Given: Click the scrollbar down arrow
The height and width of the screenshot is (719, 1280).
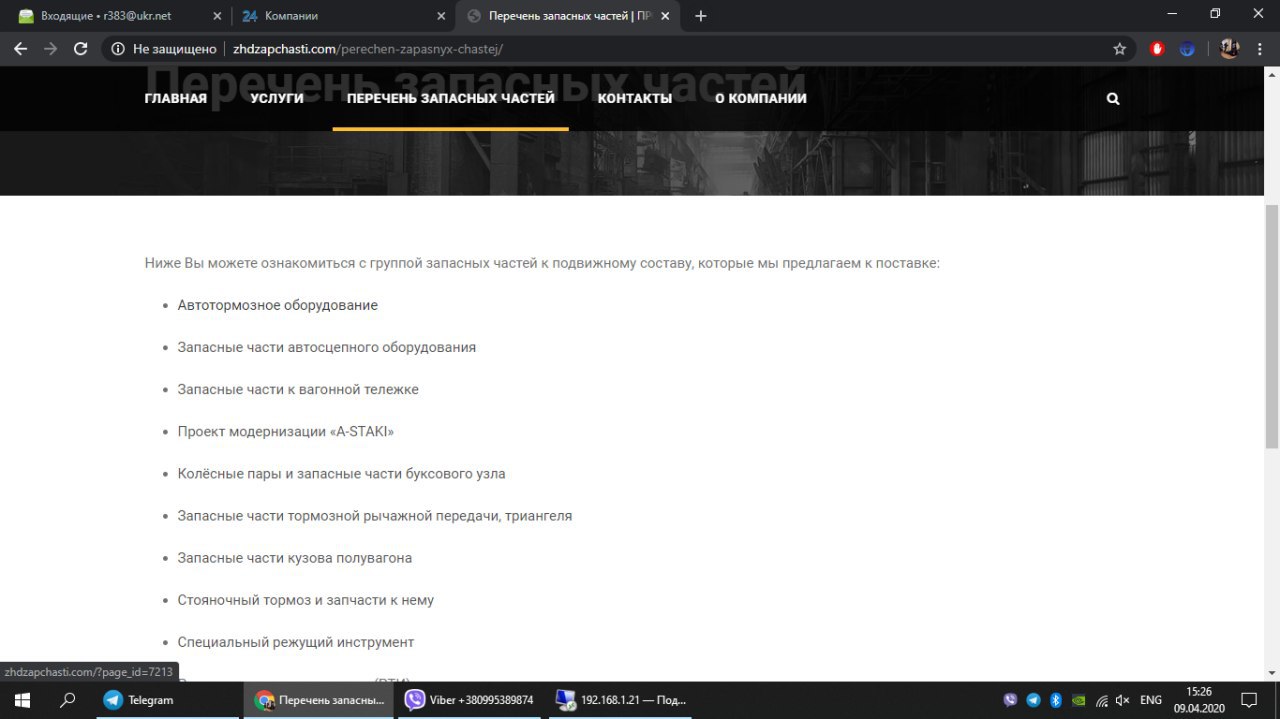Looking at the screenshot, I should click(1272, 673).
